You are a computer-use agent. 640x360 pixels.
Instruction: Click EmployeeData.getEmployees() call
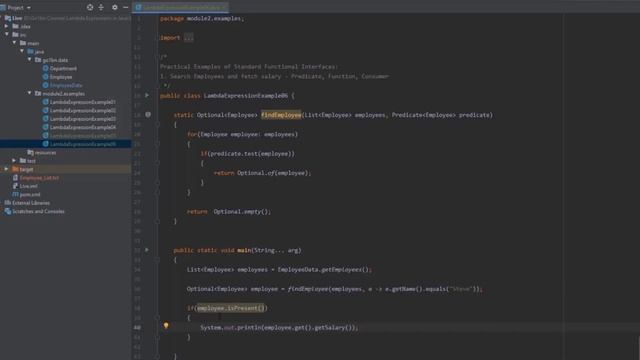click(323, 269)
